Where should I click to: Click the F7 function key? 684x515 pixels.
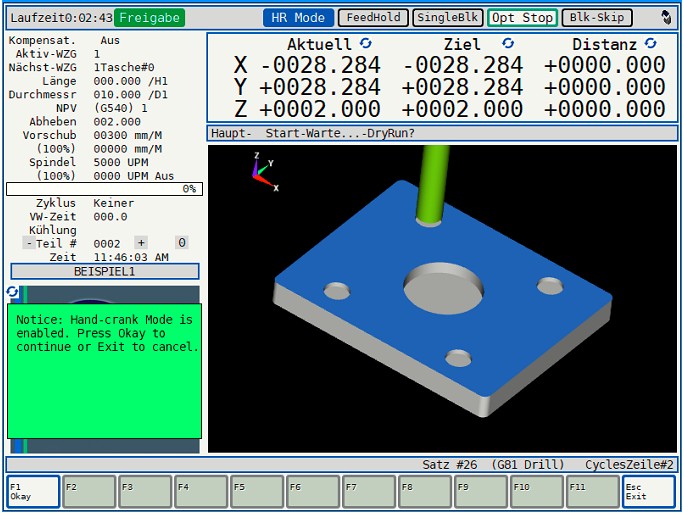(369, 492)
